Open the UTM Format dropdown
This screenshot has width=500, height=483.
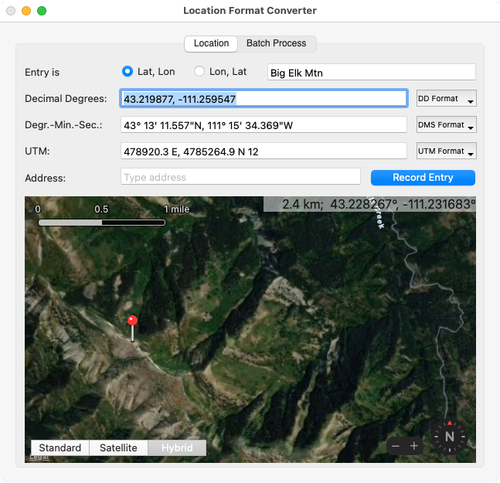pos(446,151)
